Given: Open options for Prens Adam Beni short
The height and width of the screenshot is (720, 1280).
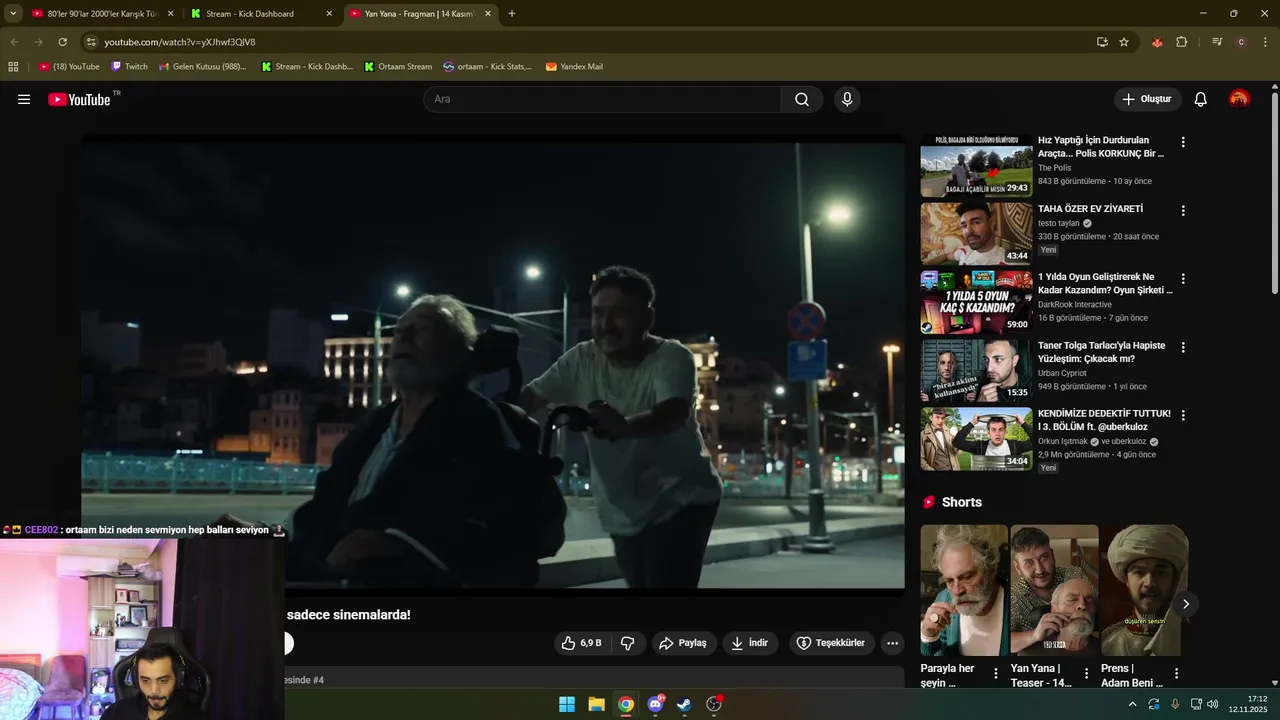Looking at the screenshot, I should click(1176, 674).
